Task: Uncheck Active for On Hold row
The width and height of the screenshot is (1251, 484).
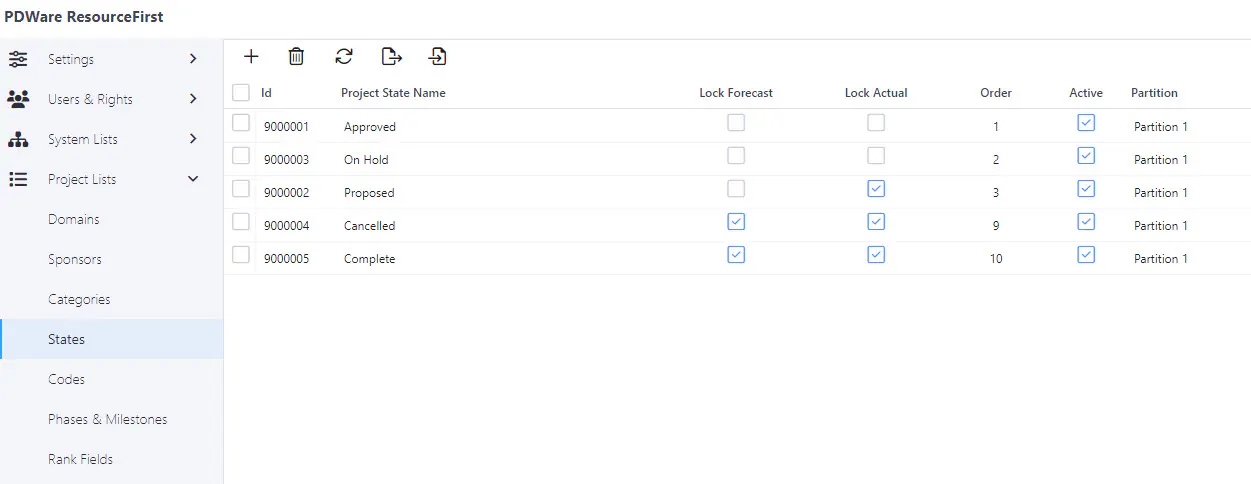Action: coord(1086,156)
